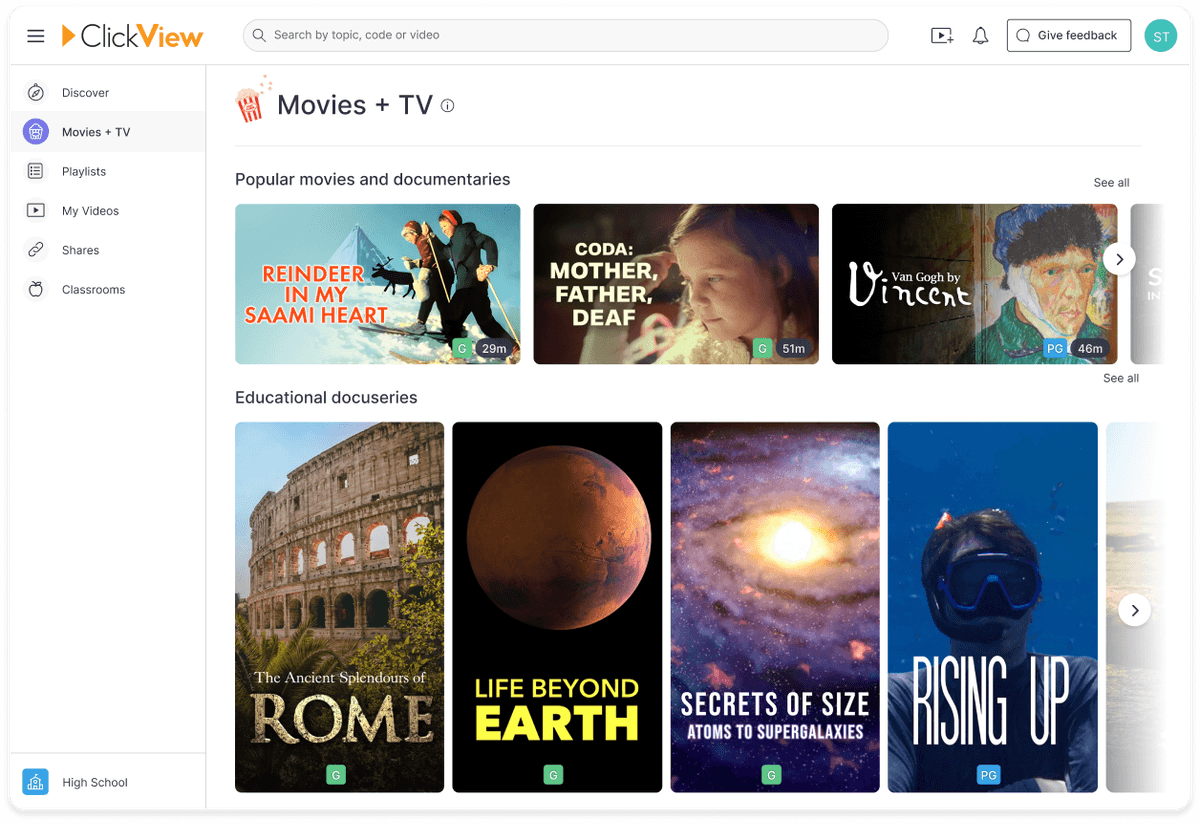This screenshot has height=824, width=1200.
Task: Go to My Videos in the sidebar
Action: click(108, 211)
